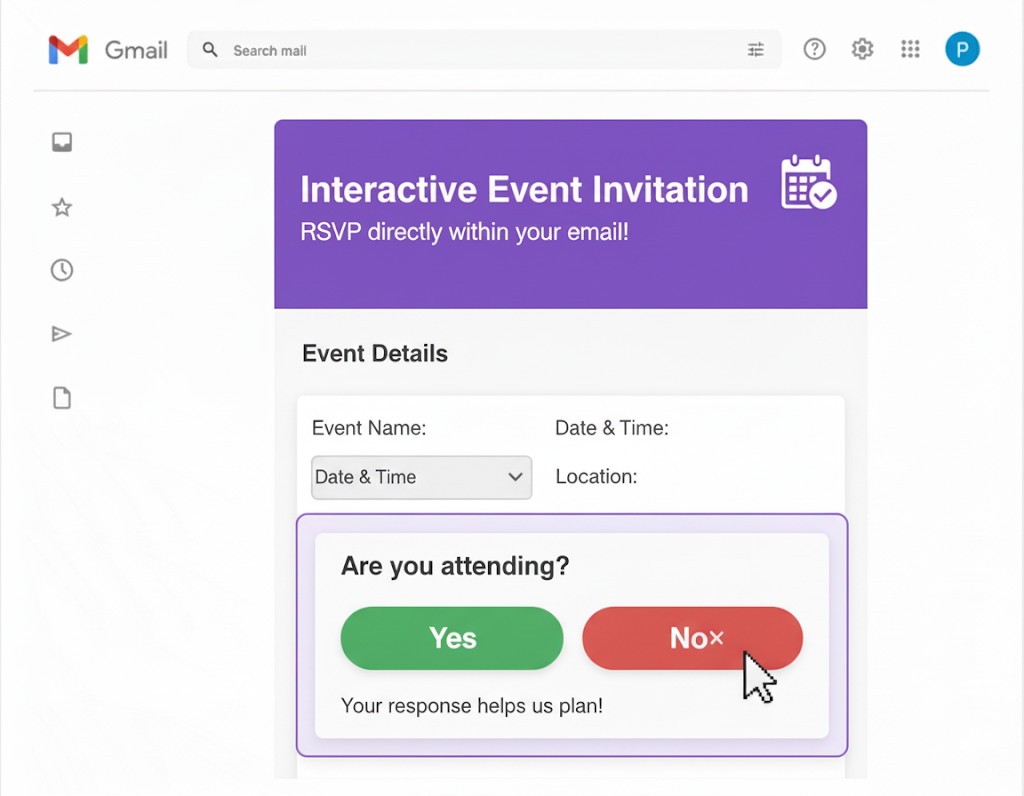Show search filter options

click(x=756, y=50)
